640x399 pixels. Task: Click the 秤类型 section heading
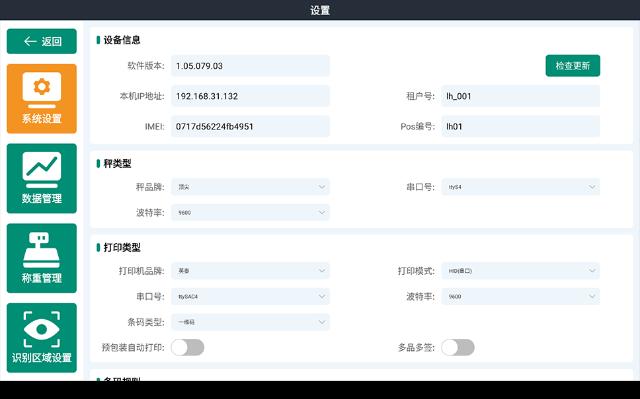pos(117,164)
